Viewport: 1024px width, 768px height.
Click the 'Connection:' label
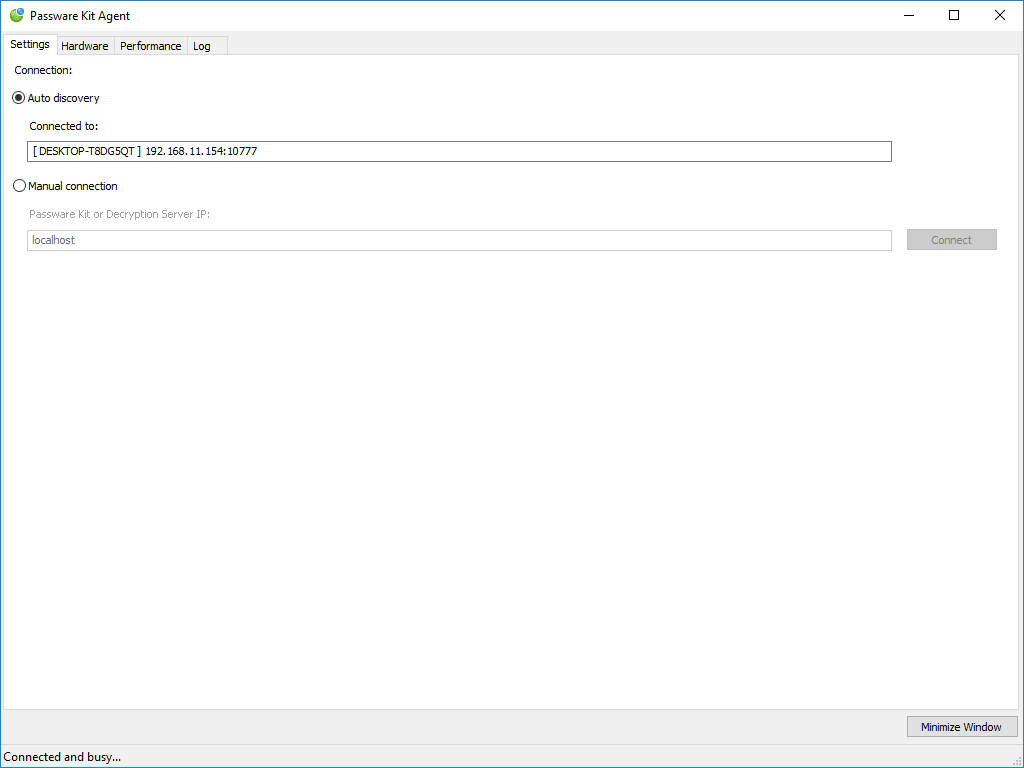coord(43,70)
